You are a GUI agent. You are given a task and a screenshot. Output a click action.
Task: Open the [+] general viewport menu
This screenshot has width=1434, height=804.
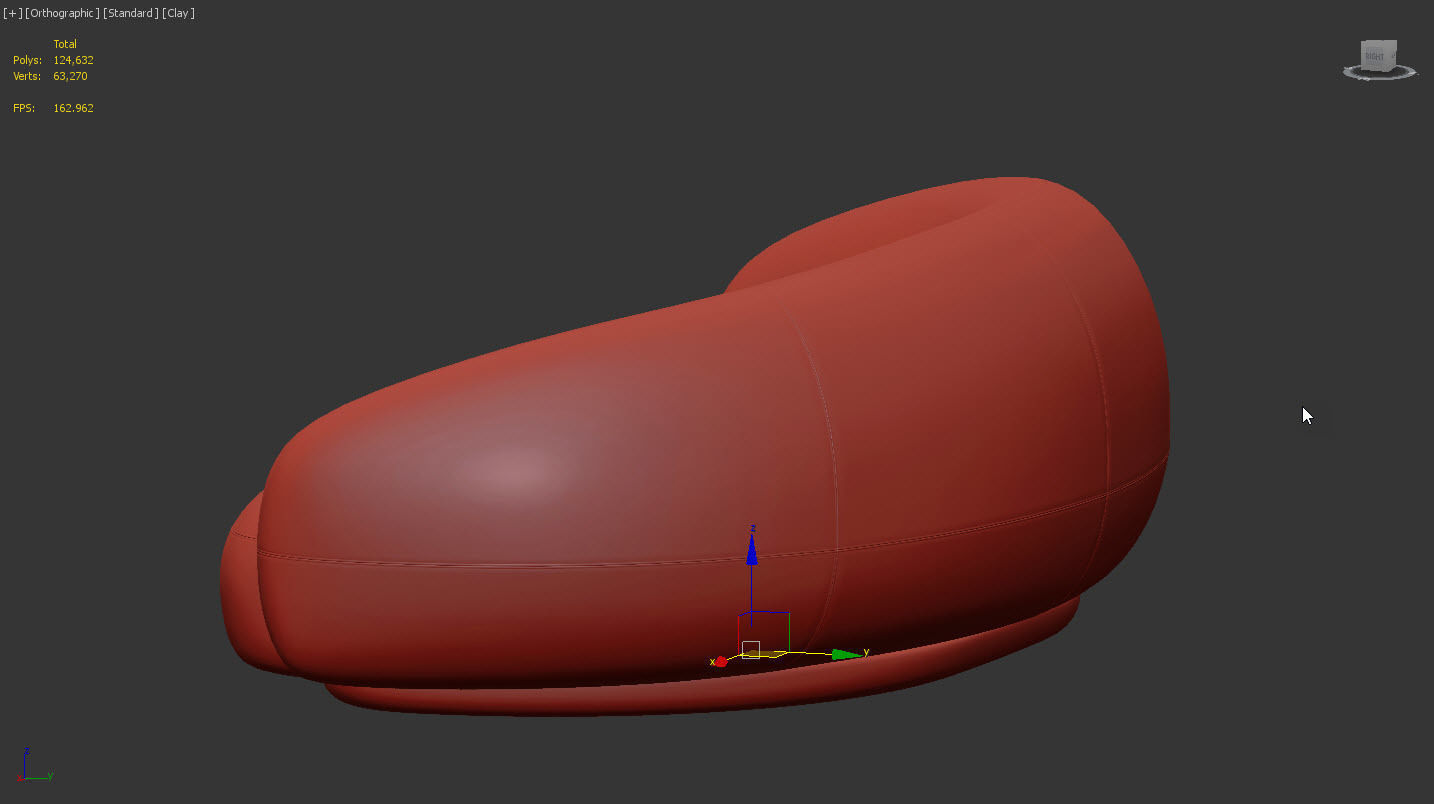click(x=12, y=13)
